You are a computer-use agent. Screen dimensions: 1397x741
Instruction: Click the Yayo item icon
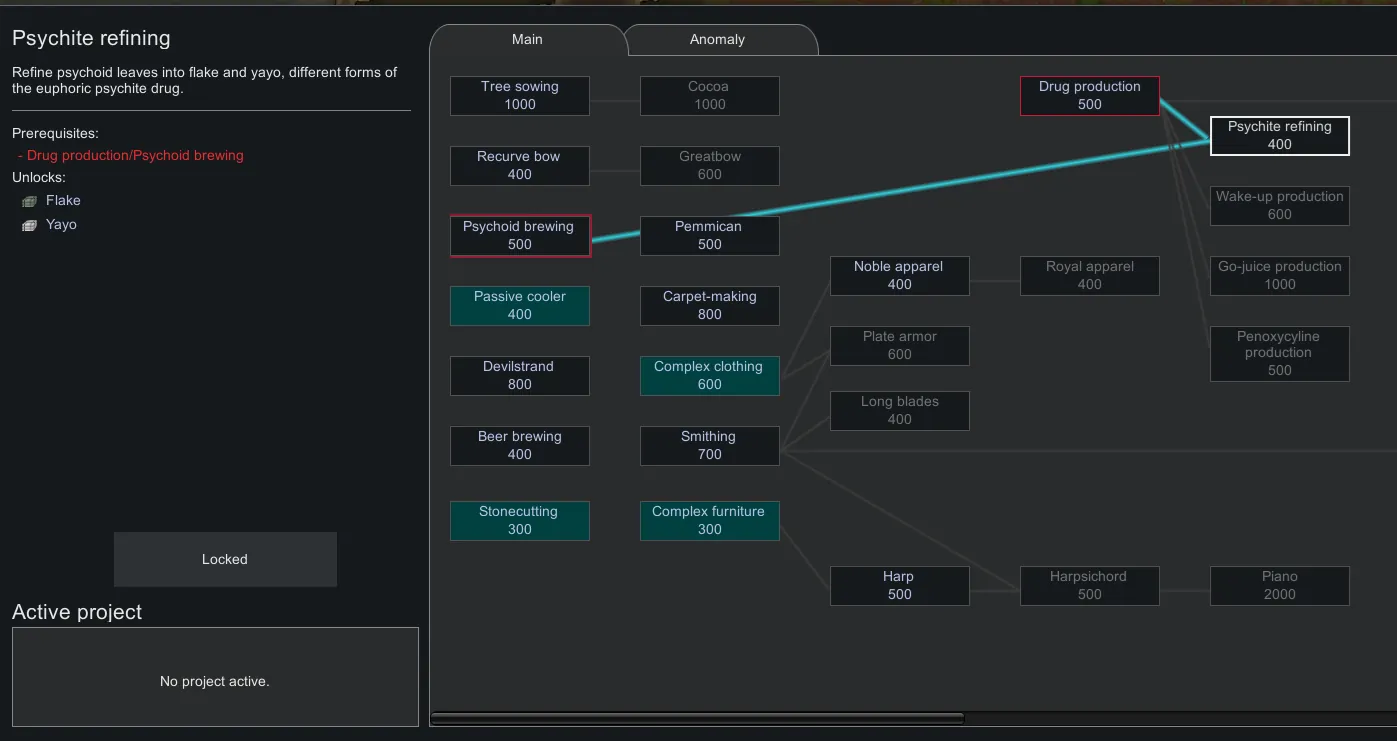(30, 225)
